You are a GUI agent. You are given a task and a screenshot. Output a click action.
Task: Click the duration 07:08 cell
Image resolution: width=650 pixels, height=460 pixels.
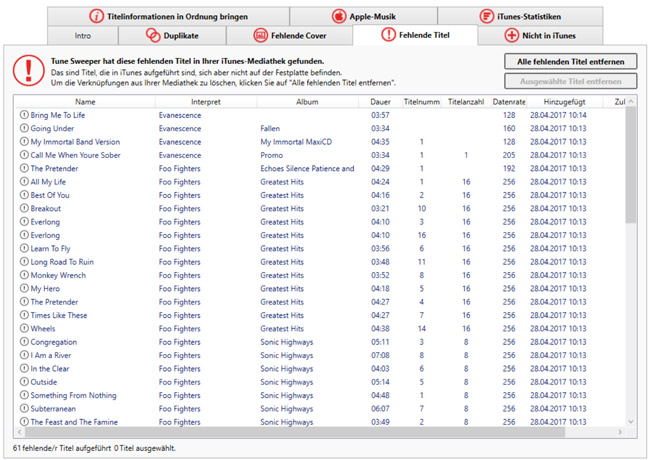pos(380,355)
